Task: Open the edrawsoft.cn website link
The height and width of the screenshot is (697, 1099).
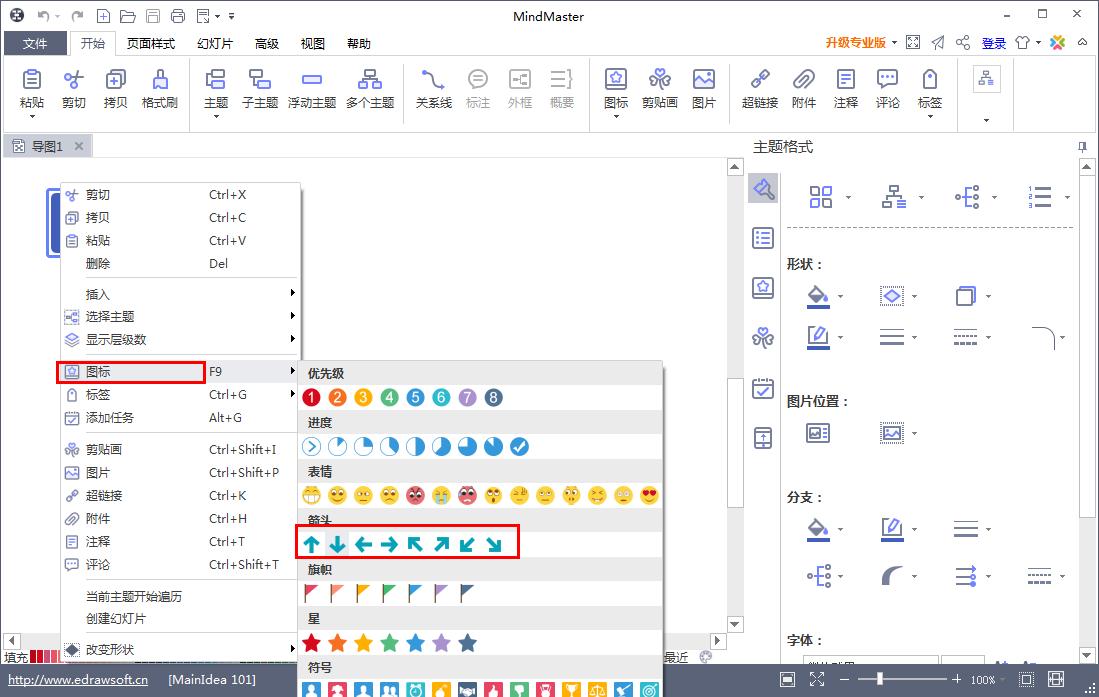Action: point(78,679)
